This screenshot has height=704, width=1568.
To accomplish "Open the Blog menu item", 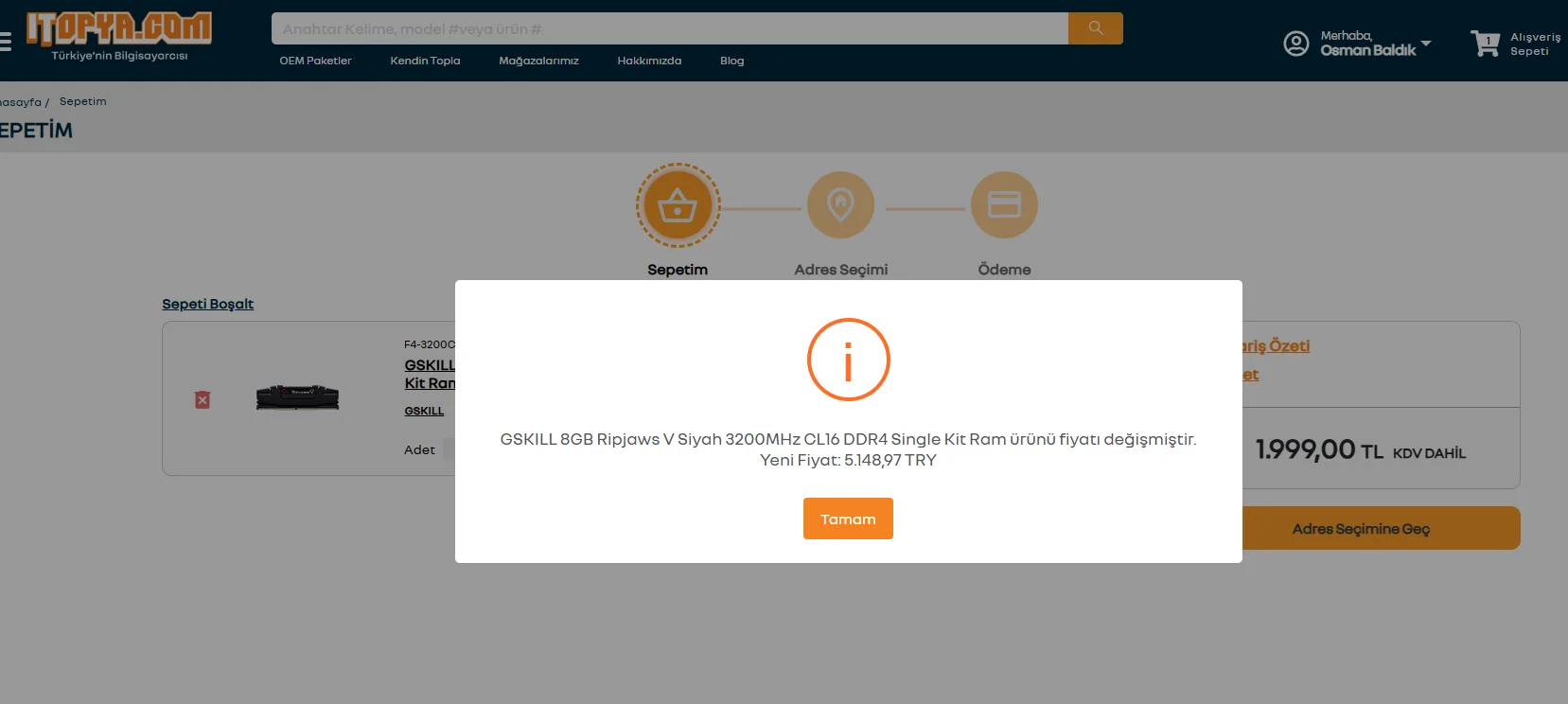I will tap(731, 61).
